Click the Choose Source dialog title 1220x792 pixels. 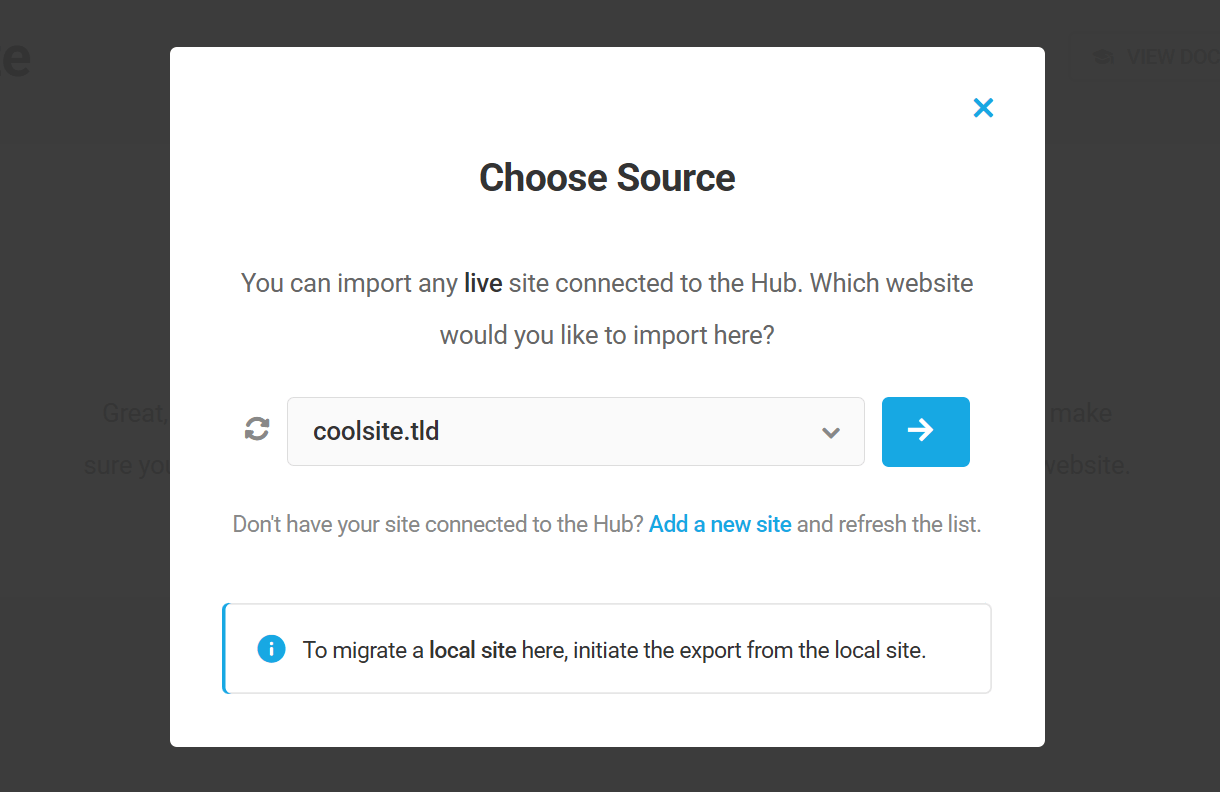pyautogui.click(x=607, y=178)
